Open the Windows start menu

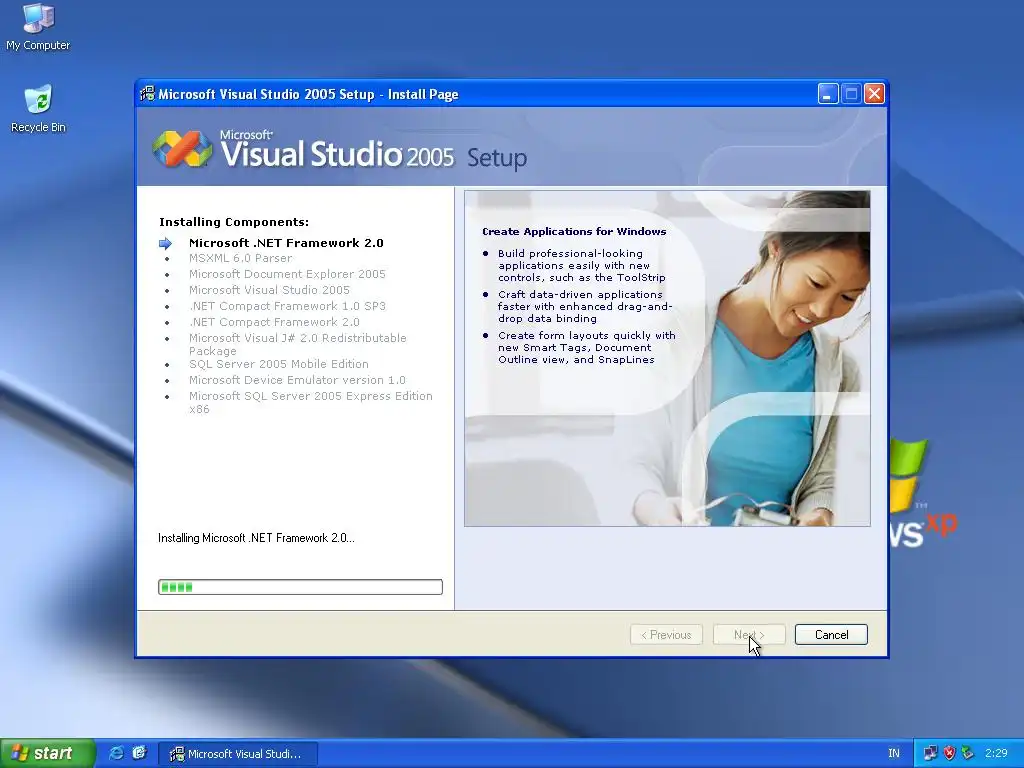pos(48,753)
